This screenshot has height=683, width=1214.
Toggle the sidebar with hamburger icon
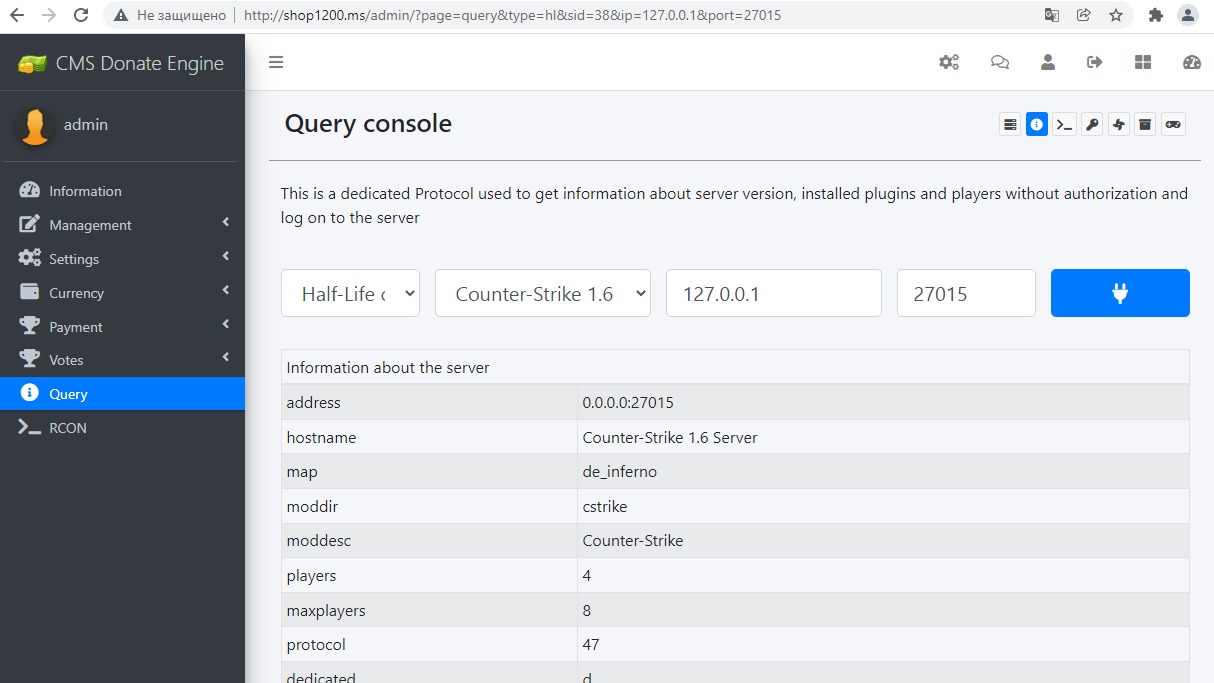click(276, 62)
